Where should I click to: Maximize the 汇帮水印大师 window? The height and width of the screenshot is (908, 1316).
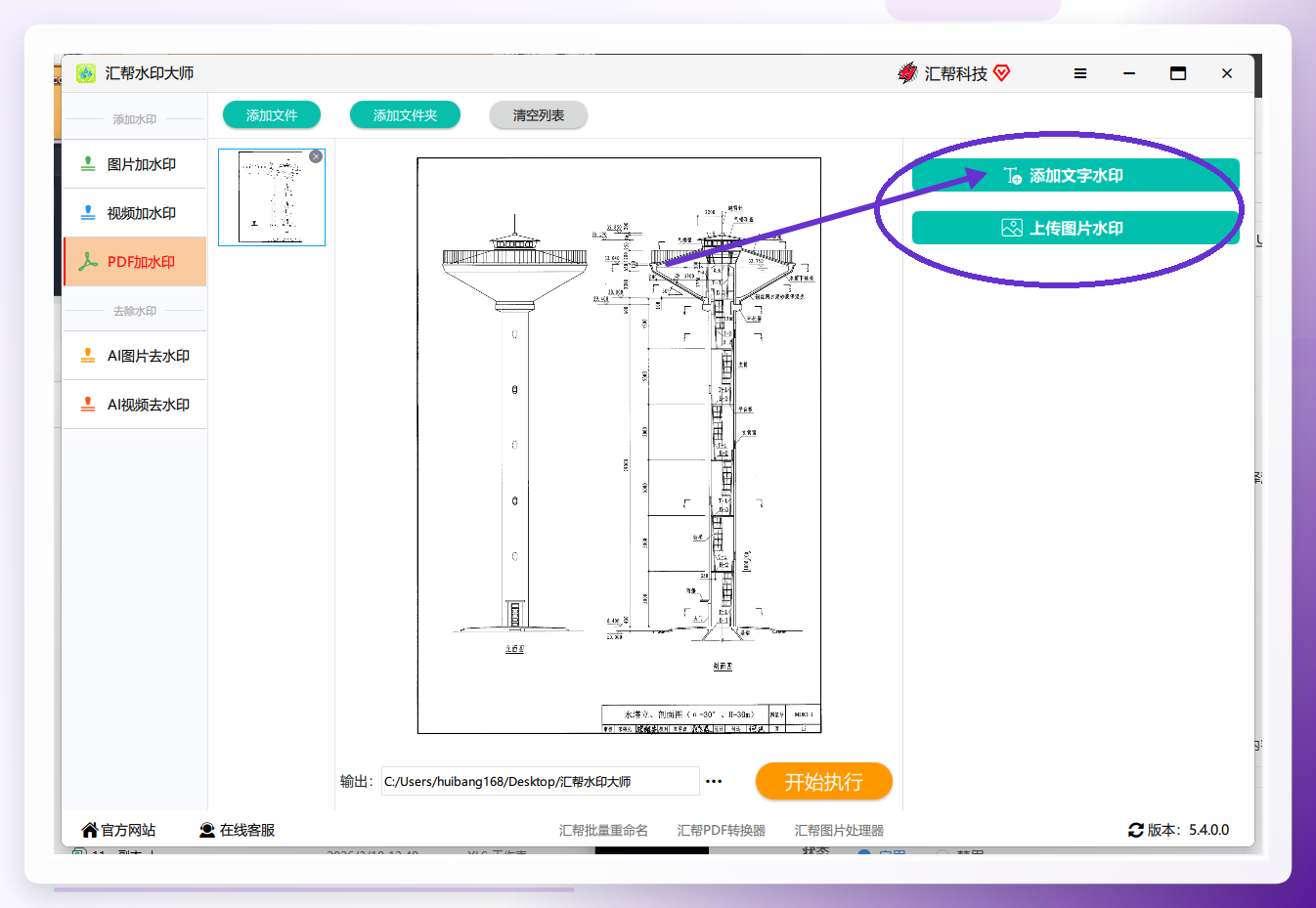tap(1178, 73)
